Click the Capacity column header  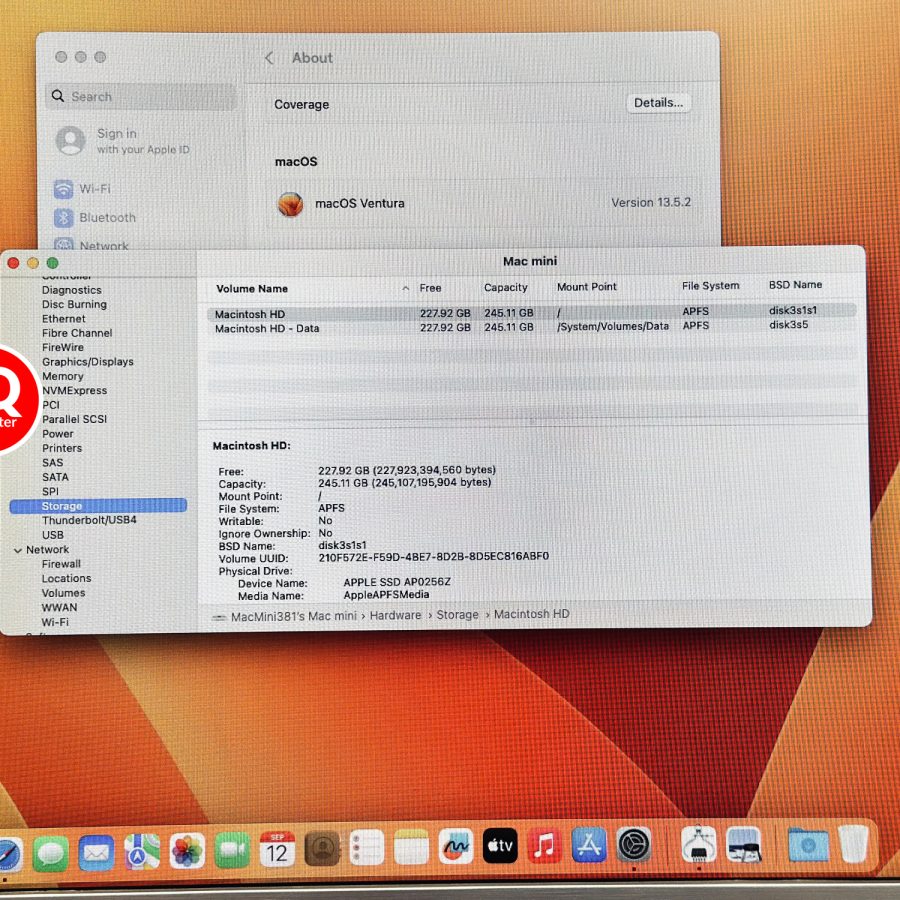pyautogui.click(x=506, y=288)
